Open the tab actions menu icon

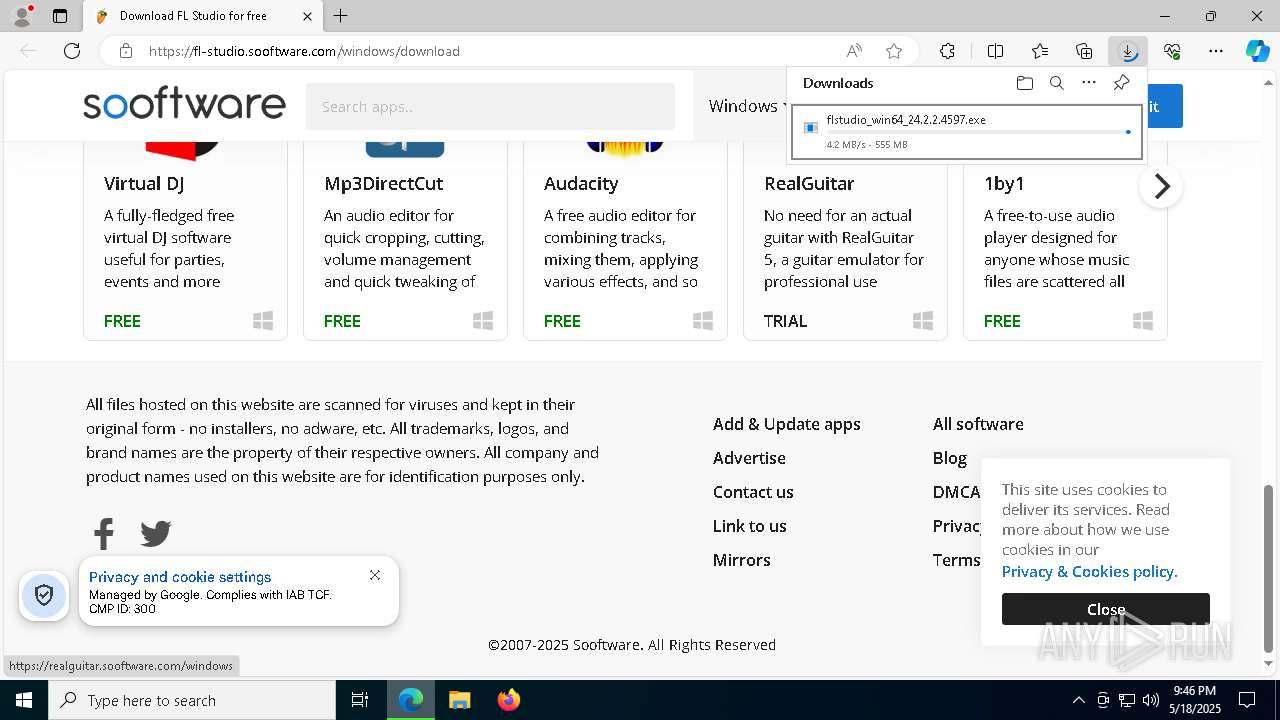tap(60, 16)
